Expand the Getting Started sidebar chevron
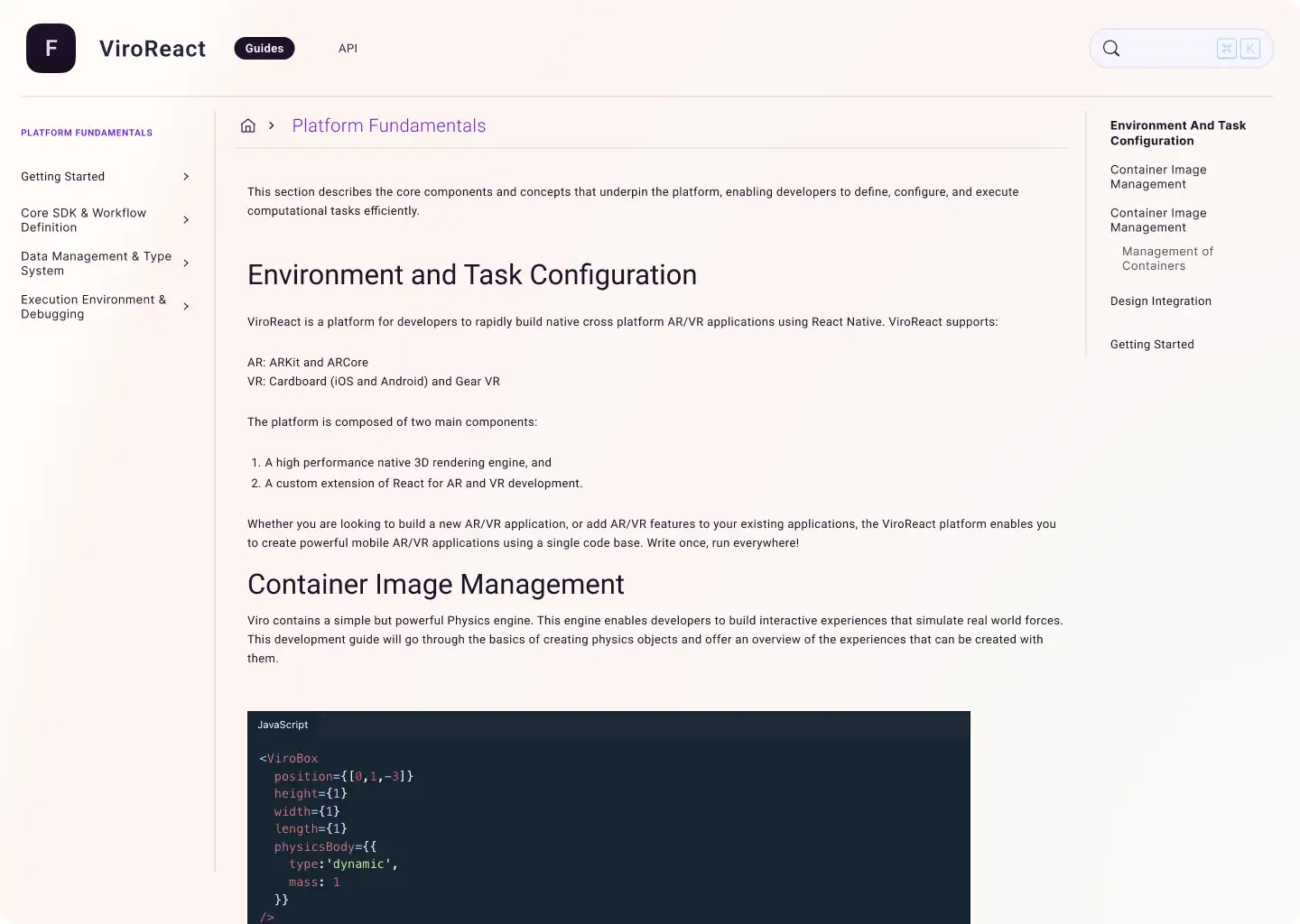Image resolution: width=1300 pixels, height=924 pixels. pos(186,177)
